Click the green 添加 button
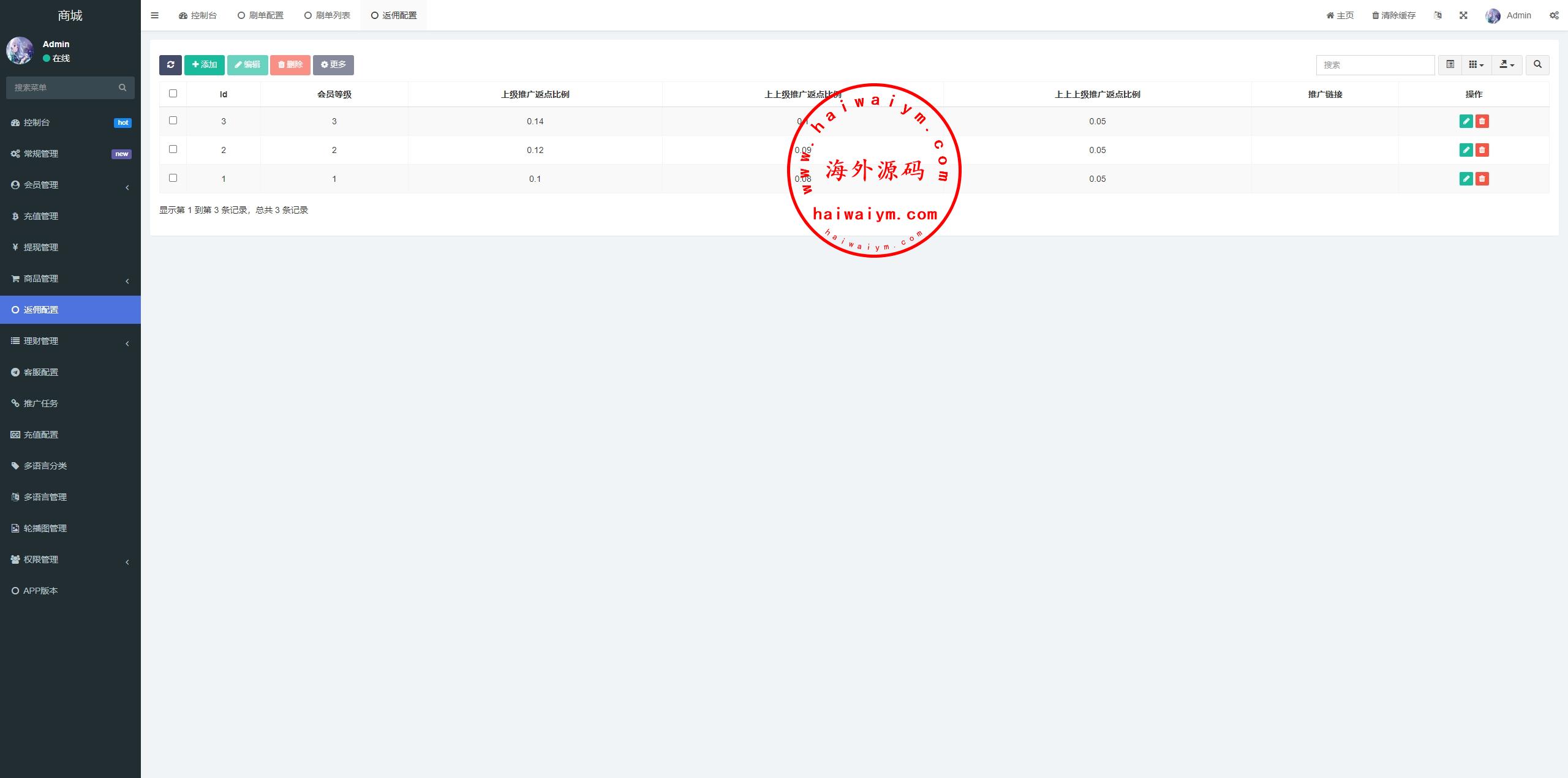 pyautogui.click(x=205, y=65)
